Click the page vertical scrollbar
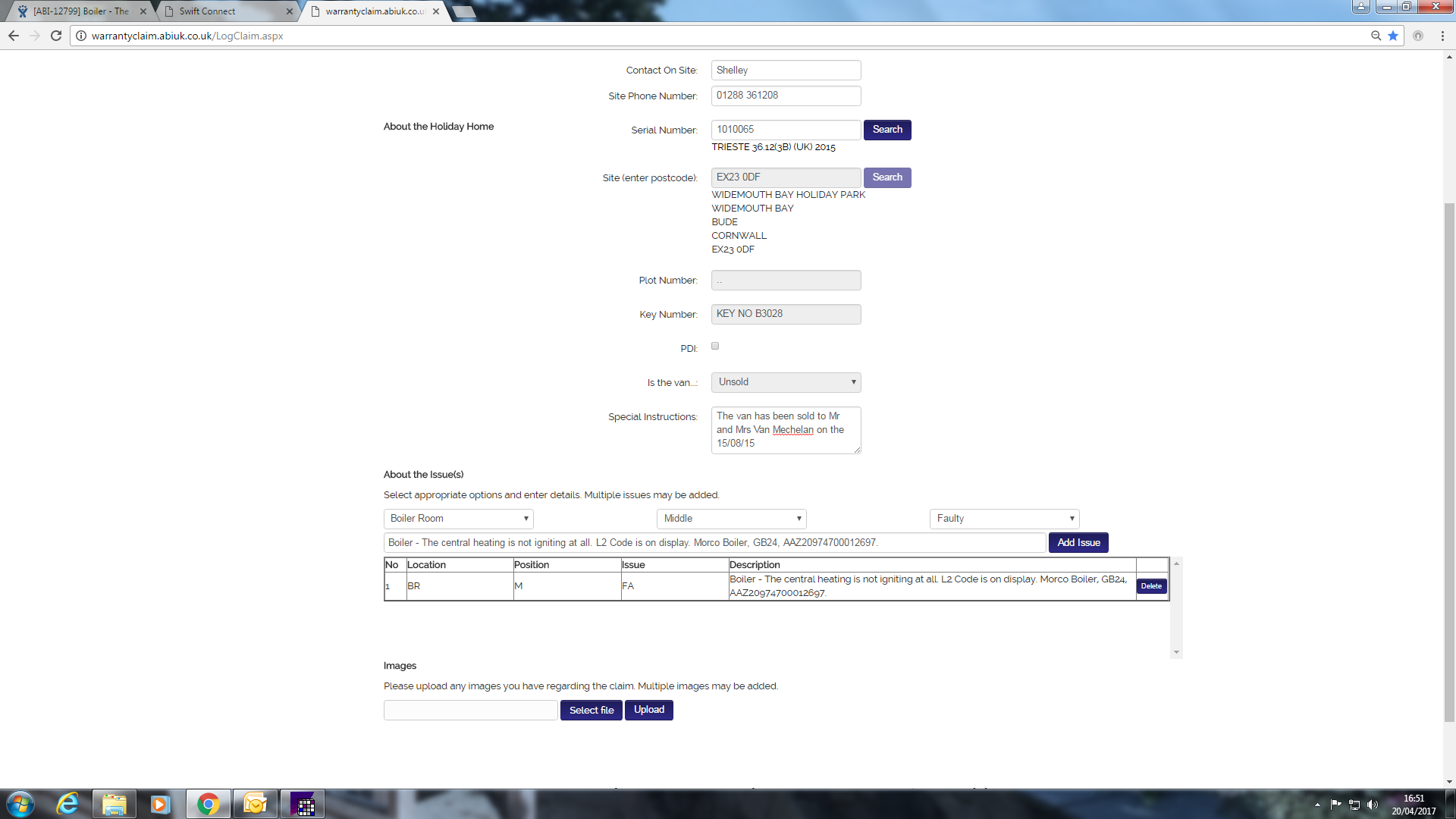This screenshot has height=819, width=1456. [x=1449, y=455]
